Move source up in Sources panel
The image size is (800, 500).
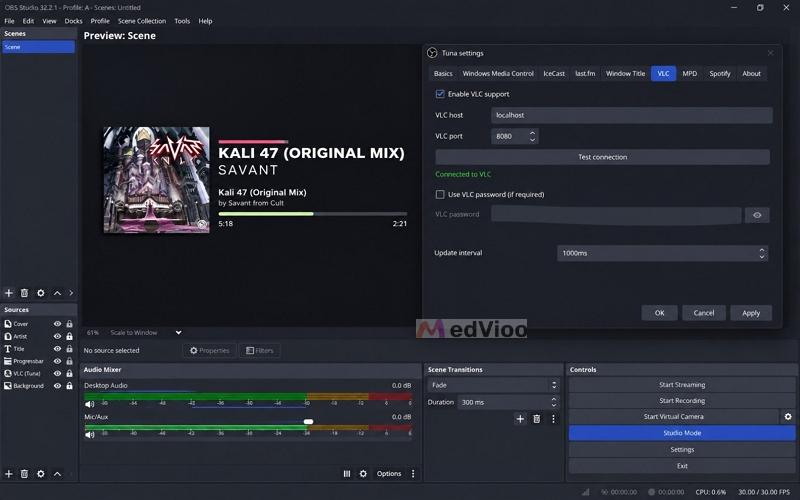pos(57,474)
